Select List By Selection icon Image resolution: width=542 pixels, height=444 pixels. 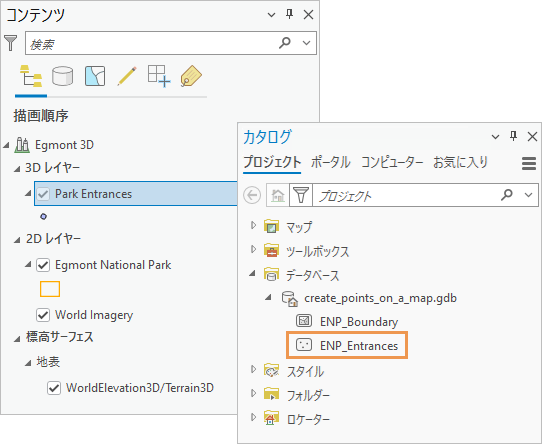point(95,76)
